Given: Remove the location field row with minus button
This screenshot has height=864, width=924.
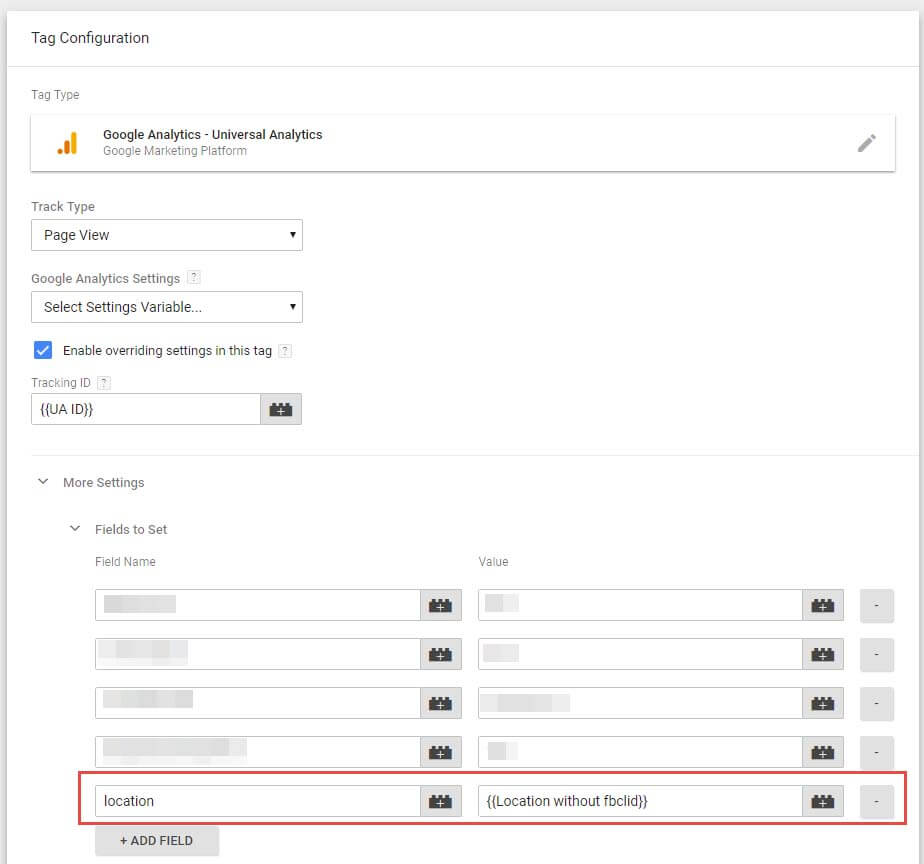Looking at the screenshot, I should [x=877, y=801].
